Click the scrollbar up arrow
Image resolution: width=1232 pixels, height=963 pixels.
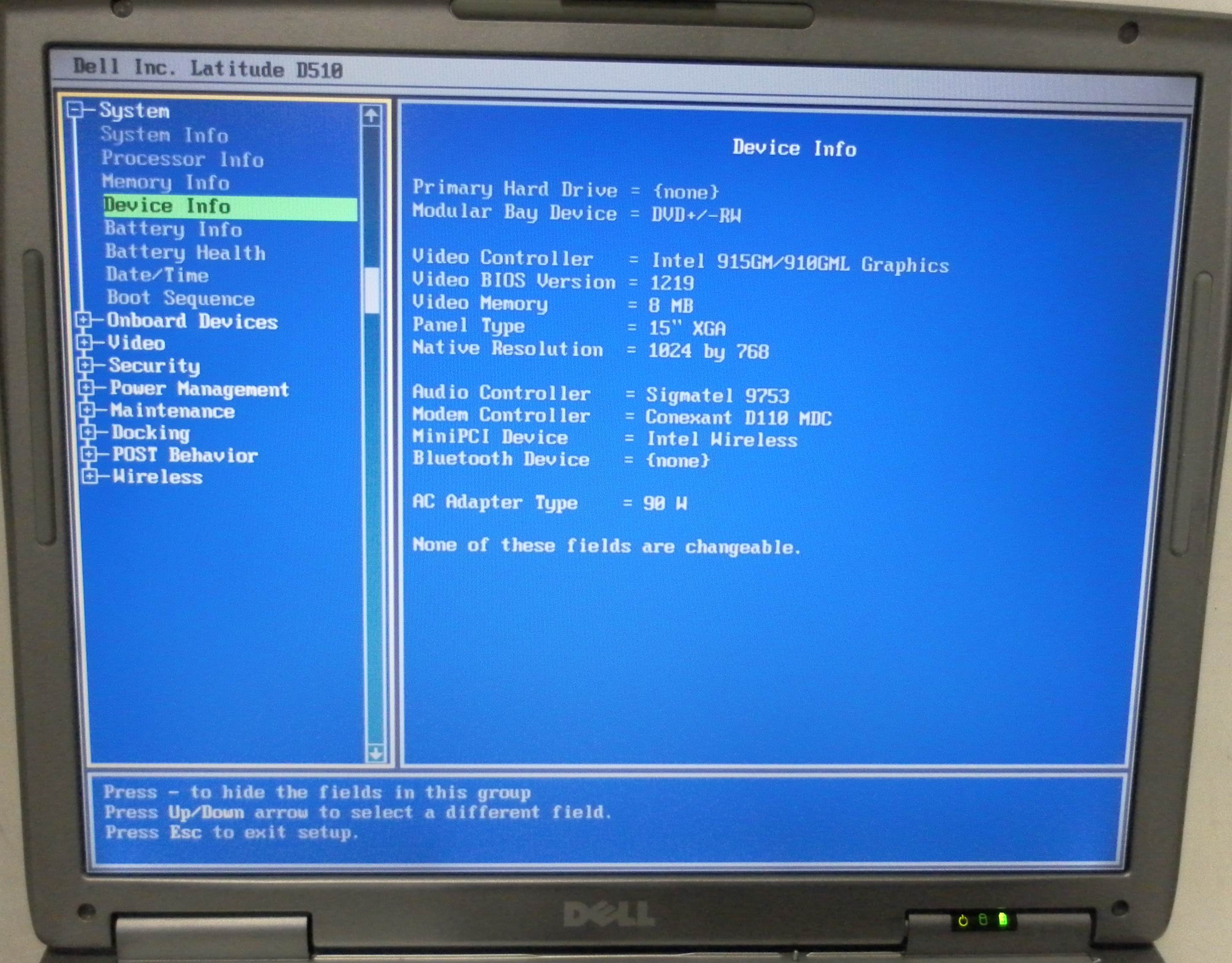pos(371,116)
